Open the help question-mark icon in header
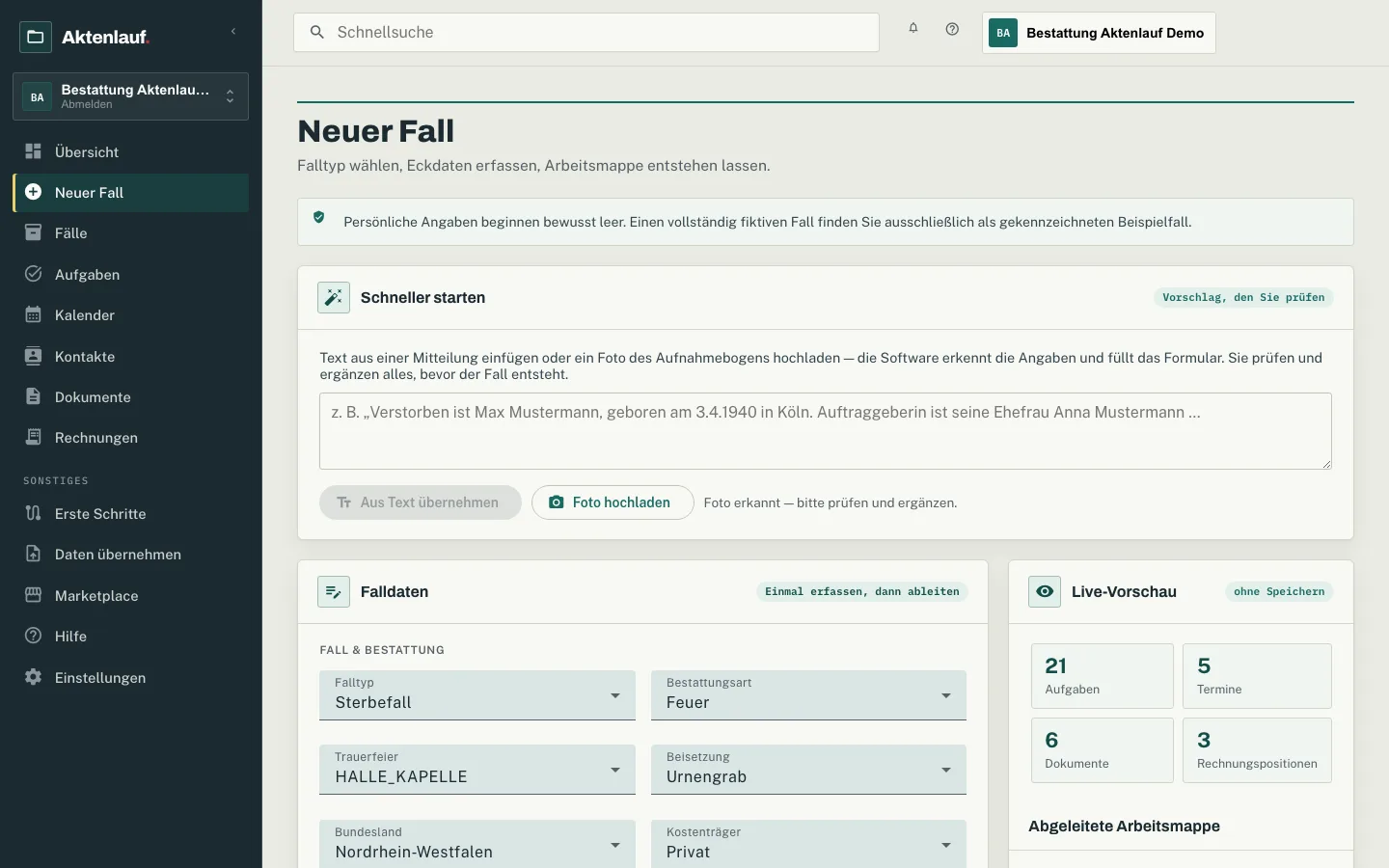Viewport: 1389px width, 868px height. [x=952, y=29]
